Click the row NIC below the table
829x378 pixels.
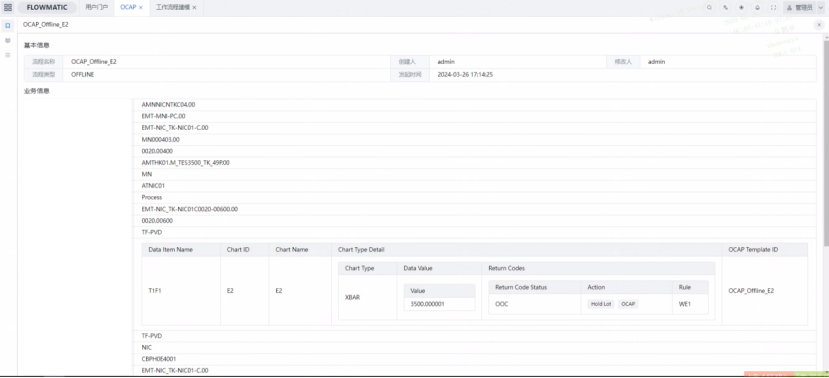click(474, 347)
